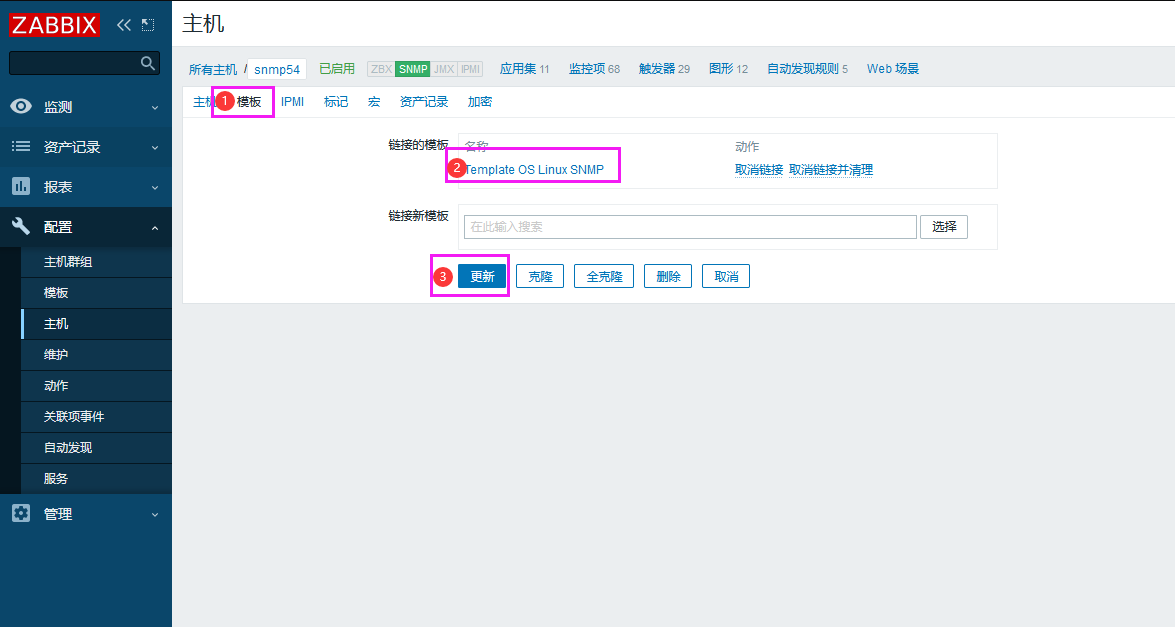Collapse the sidebar with double-chevron icon
Viewport: 1175px width, 627px height.
[124, 25]
